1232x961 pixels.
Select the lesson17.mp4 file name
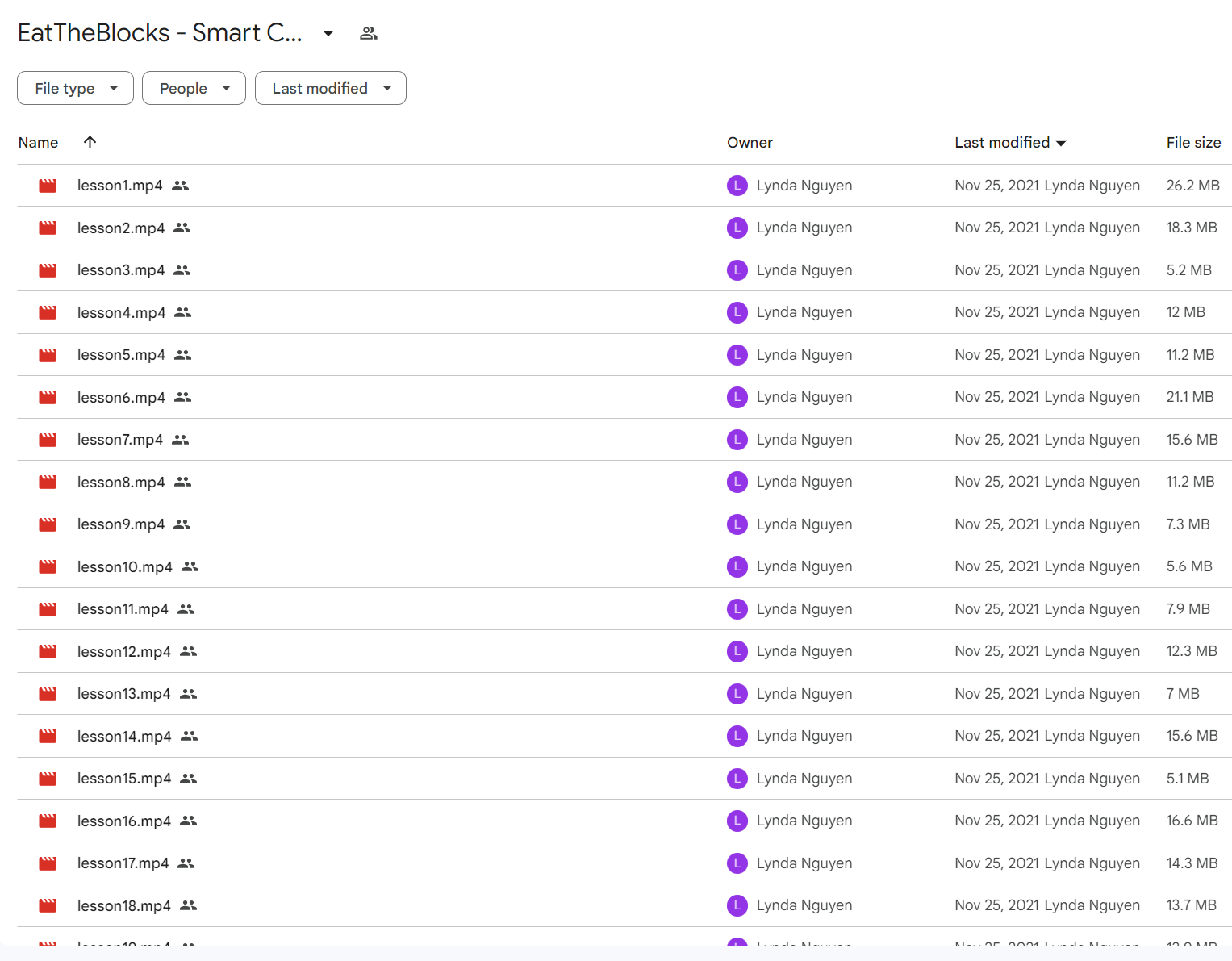[x=123, y=863]
